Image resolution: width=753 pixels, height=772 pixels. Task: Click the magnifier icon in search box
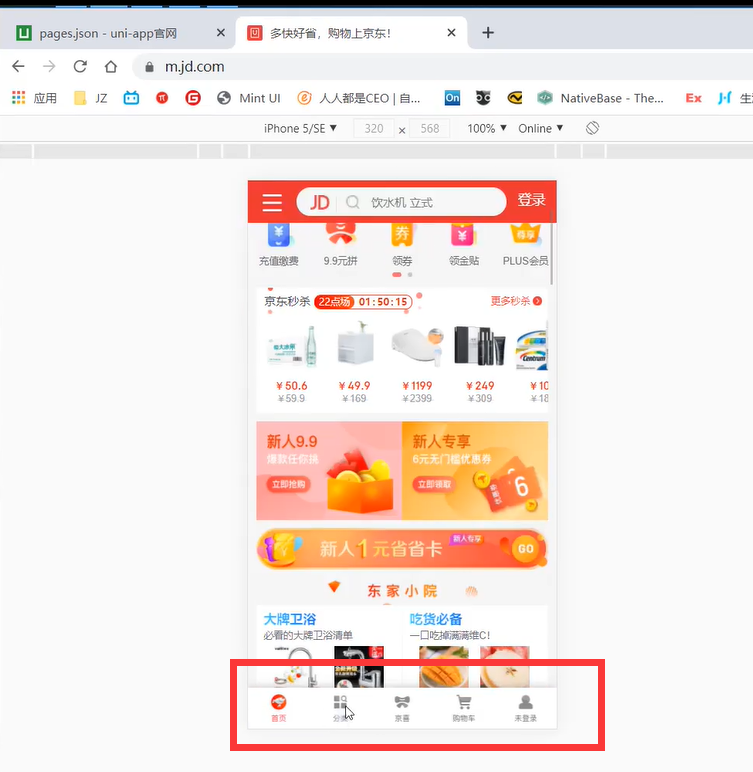353,202
